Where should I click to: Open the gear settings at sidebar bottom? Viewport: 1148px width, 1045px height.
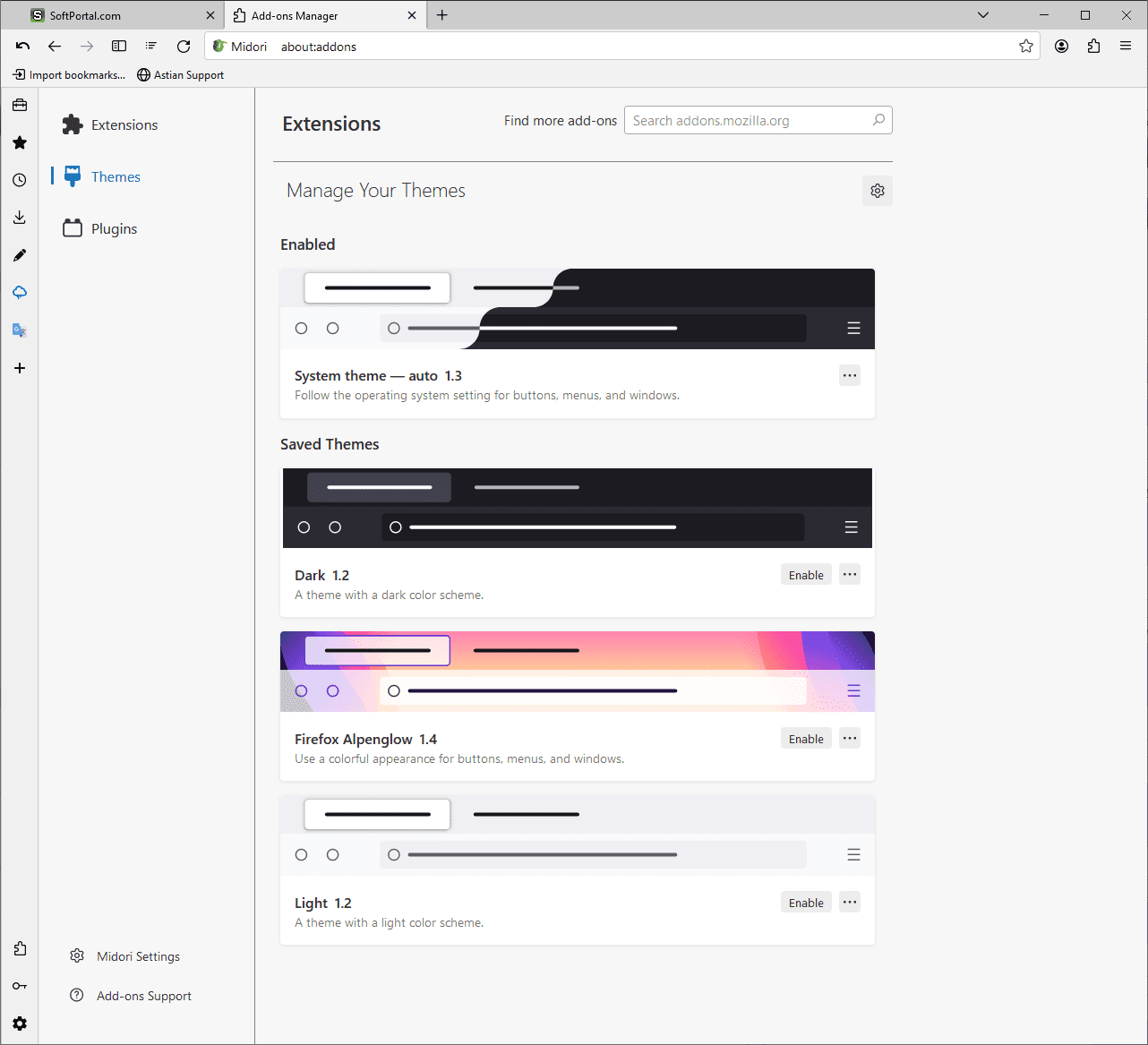pyautogui.click(x=20, y=1024)
